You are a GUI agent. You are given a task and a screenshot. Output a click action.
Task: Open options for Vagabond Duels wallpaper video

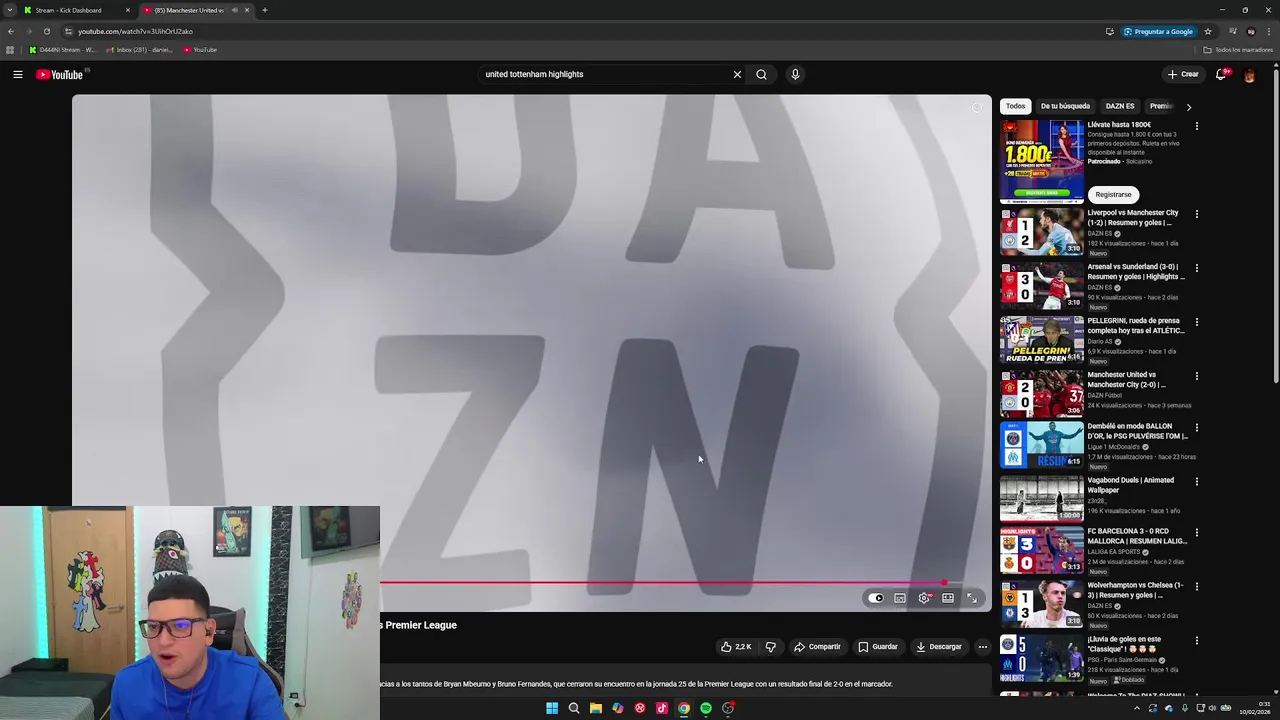pos(1196,481)
